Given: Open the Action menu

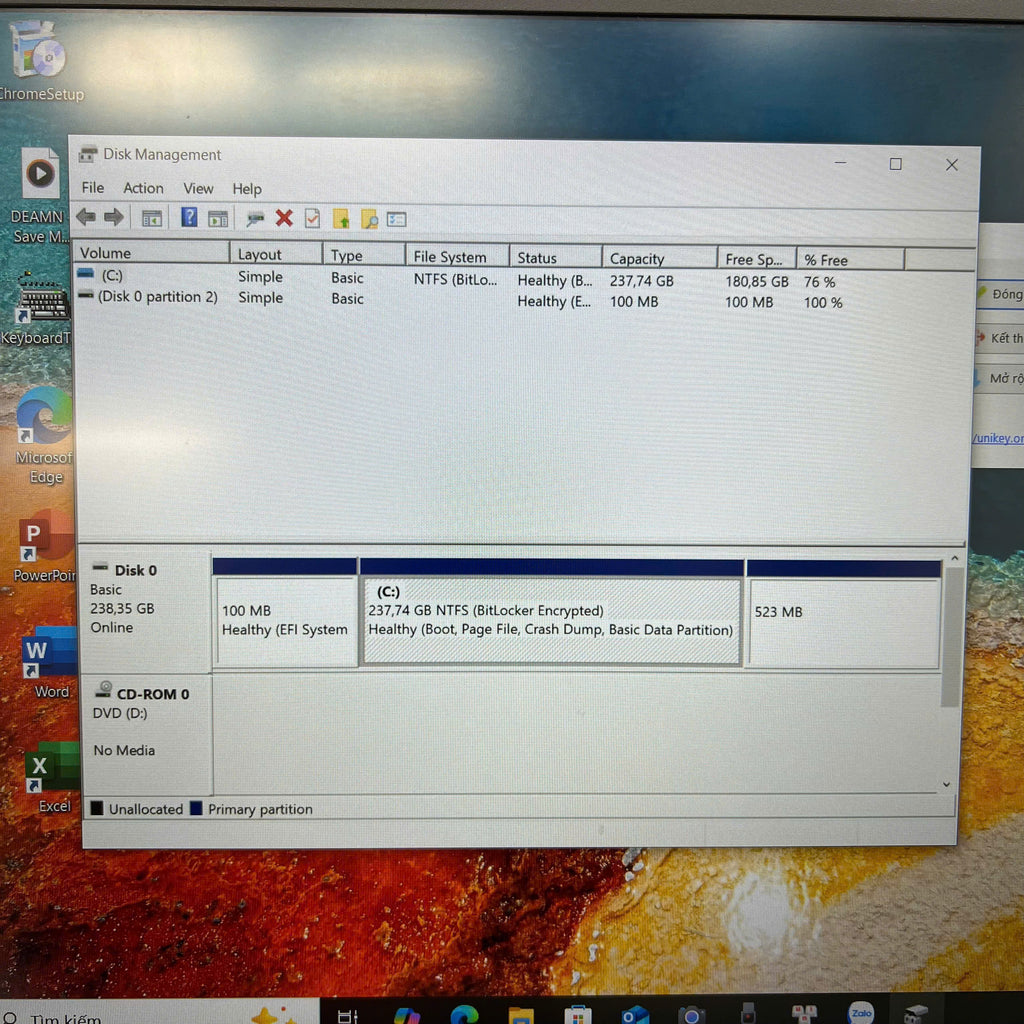Looking at the screenshot, I should [143, 188].
